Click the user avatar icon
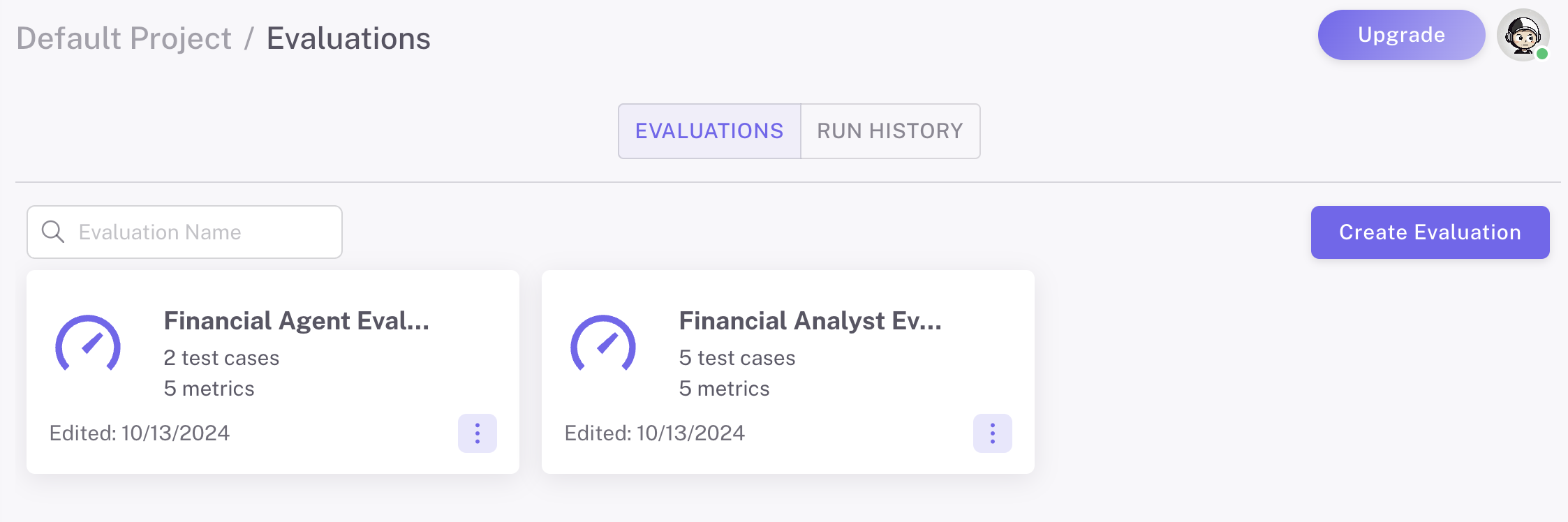The height and width of the screenshot is (522, 1568). click(1522, 35)
